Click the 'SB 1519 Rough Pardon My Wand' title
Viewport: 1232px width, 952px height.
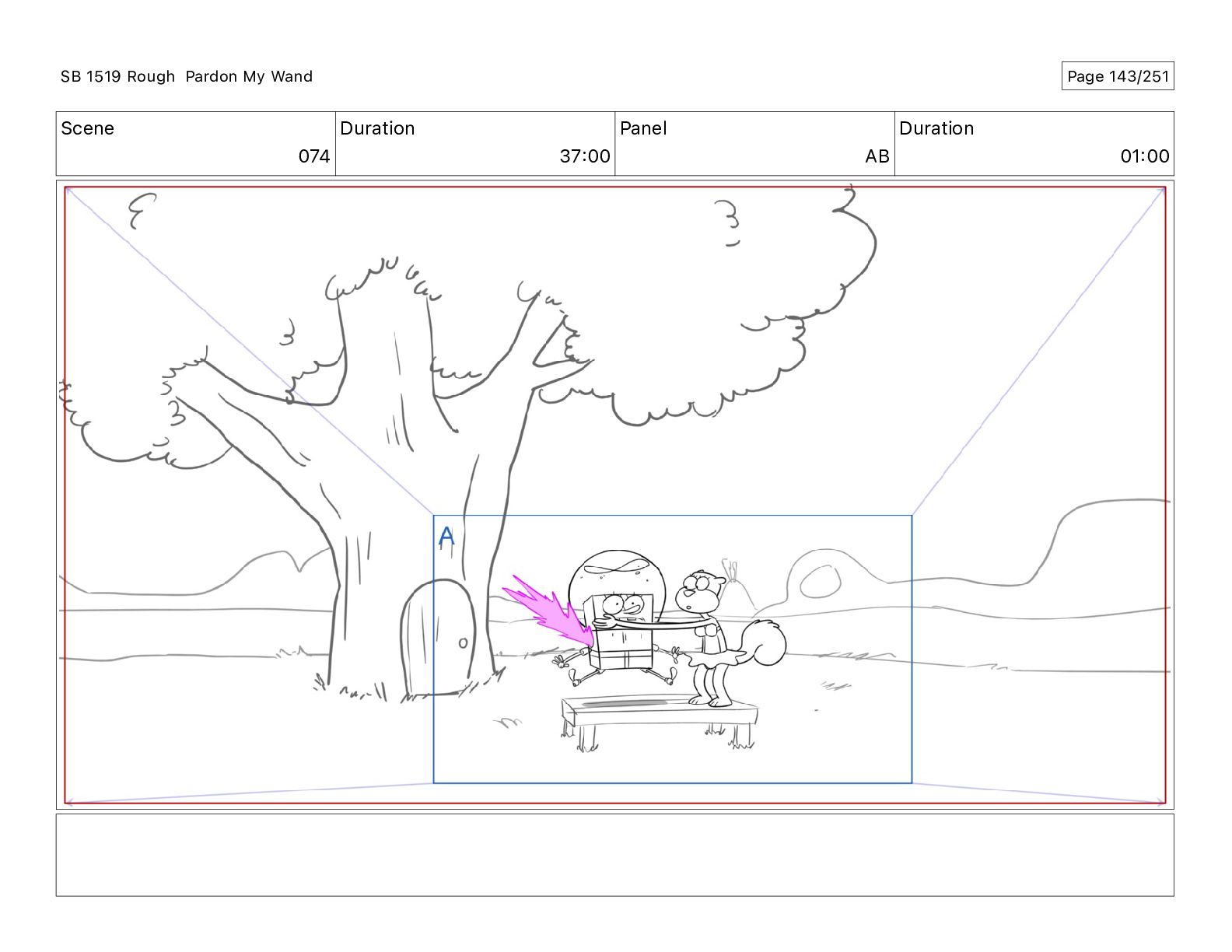[x=187, y=76]
